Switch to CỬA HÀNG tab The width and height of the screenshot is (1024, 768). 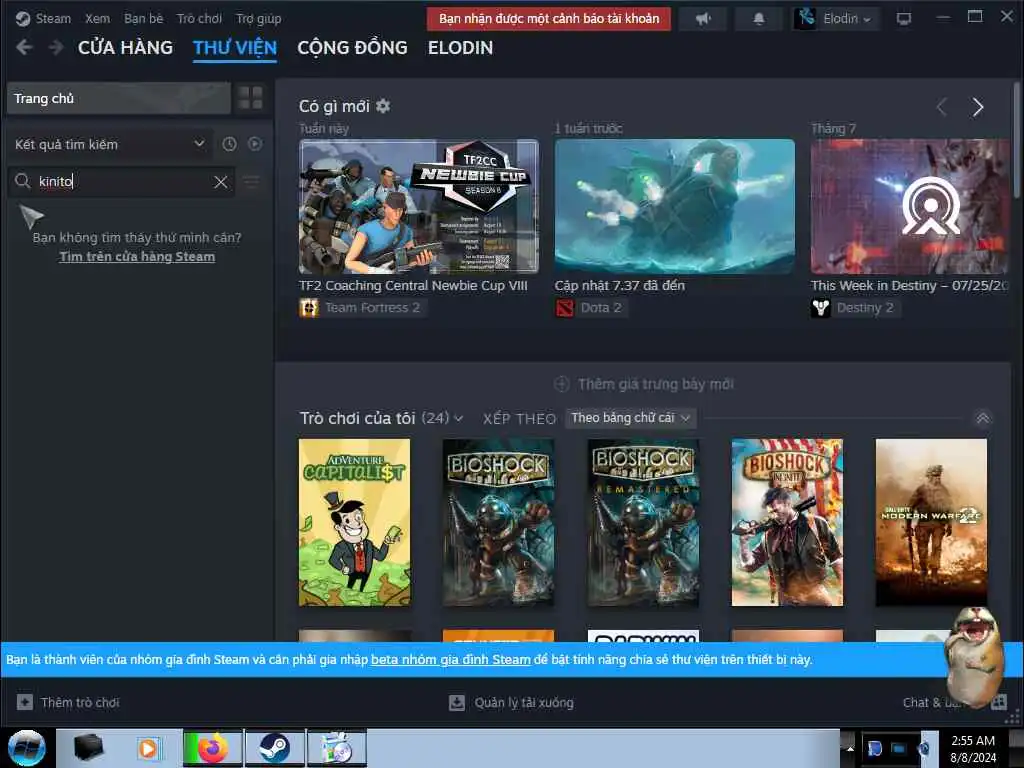coord(125,48)
